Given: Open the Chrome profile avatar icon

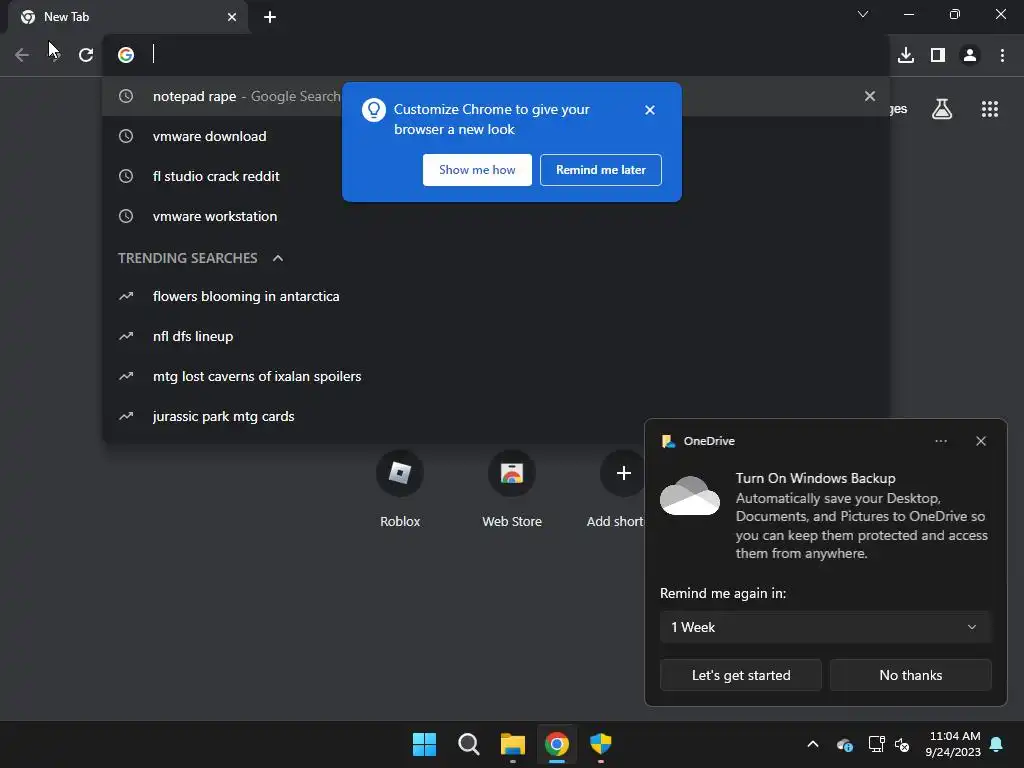Looking at the screenshot, I should (x=970, y=55).
